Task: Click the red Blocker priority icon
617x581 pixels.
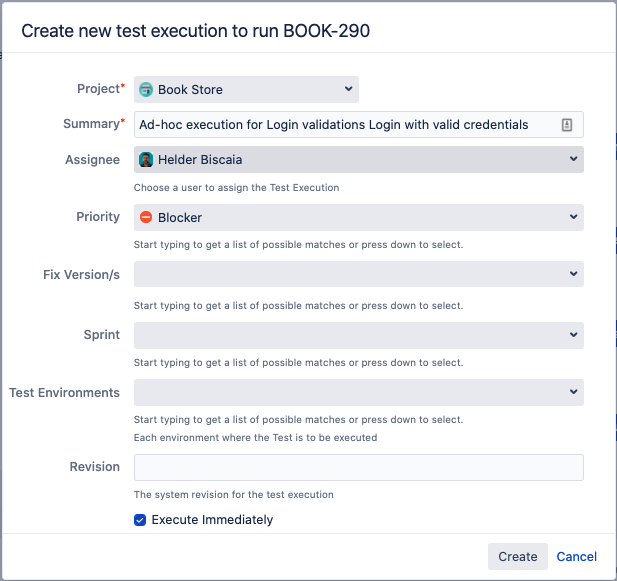Action: coord(146,217)
